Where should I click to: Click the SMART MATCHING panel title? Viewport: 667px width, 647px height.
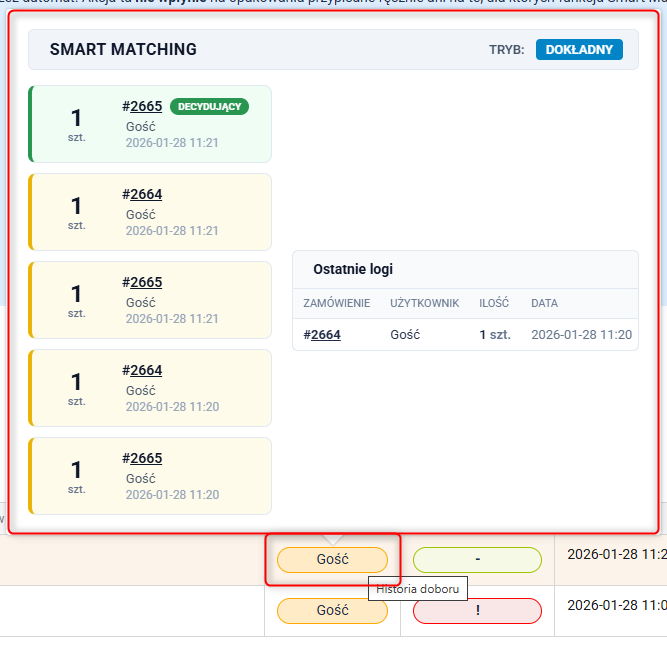[x=123, y=49]
